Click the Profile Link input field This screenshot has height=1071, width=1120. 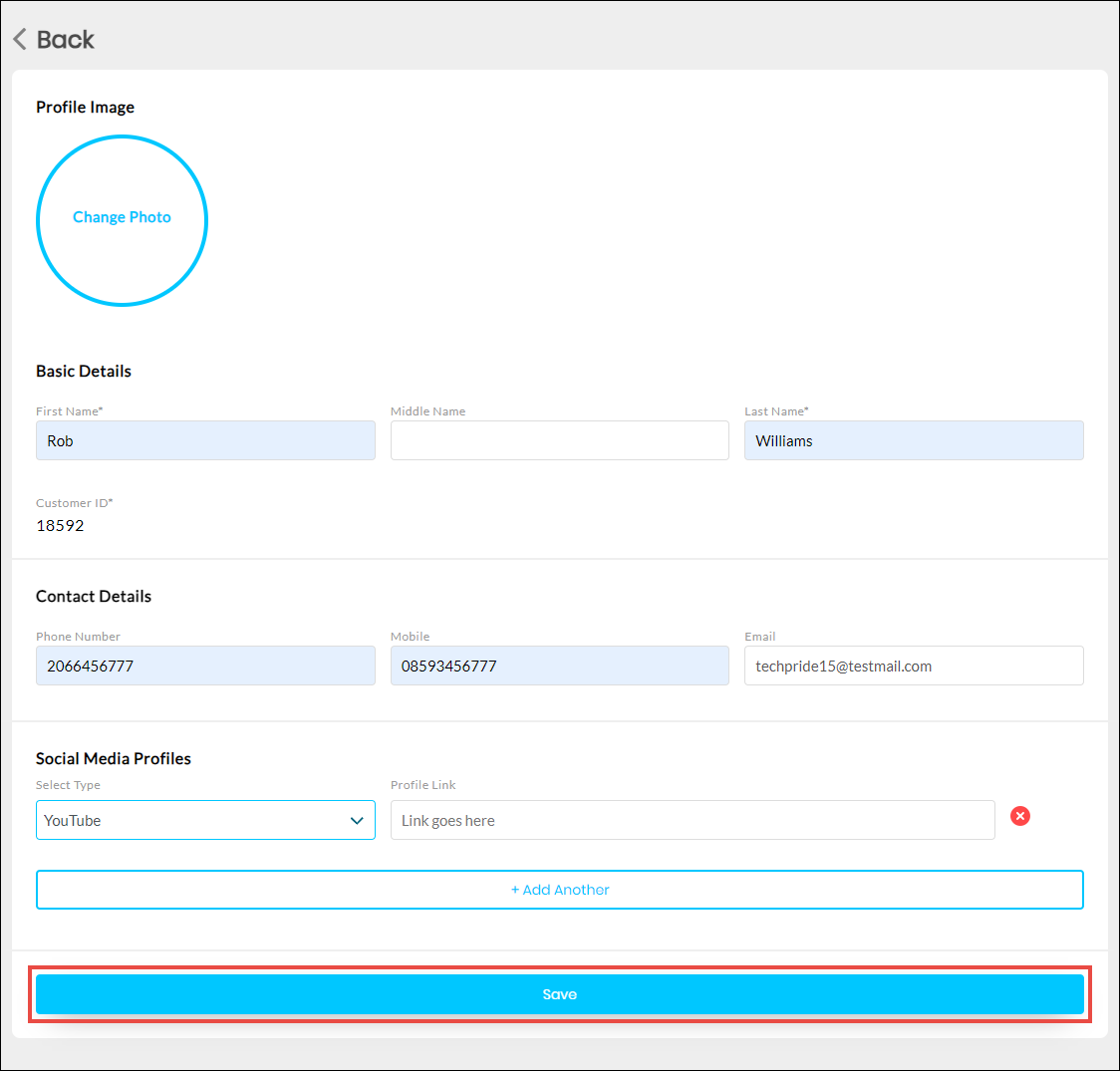[x=692, y=820]
